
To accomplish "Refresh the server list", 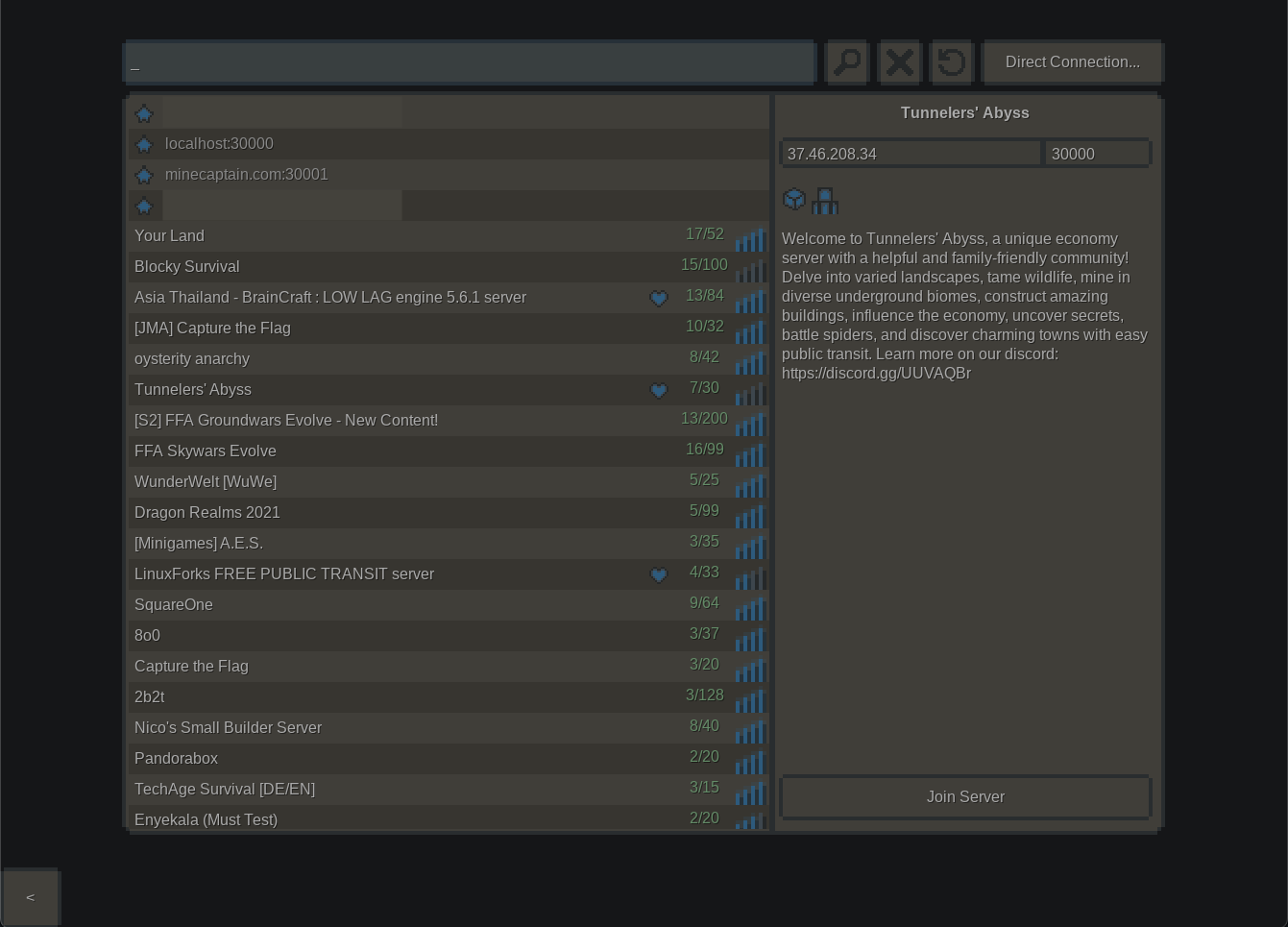I will [952, 62].
